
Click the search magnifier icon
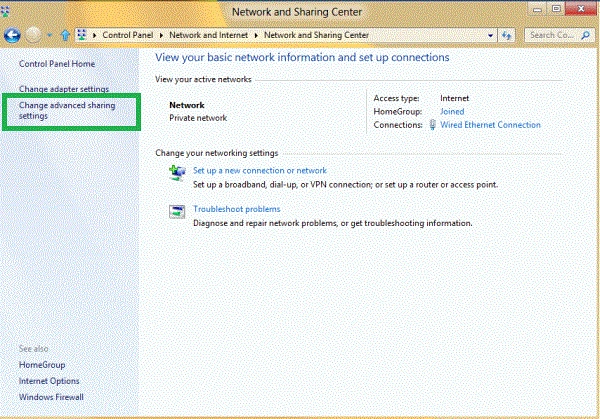(x=585, y=36)
